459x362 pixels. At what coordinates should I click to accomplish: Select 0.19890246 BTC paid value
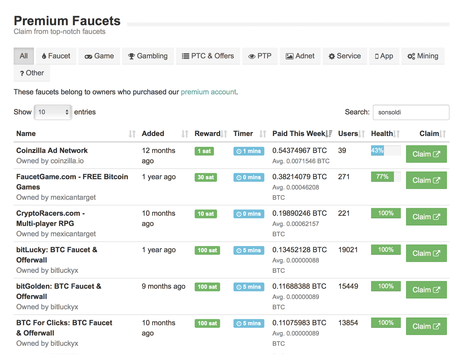(299, 213)
